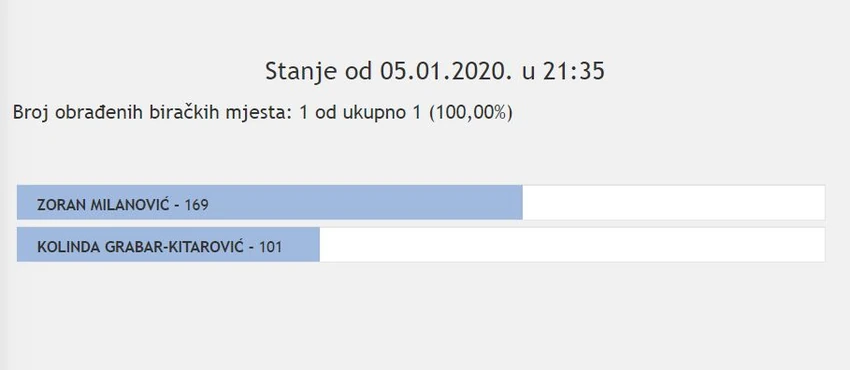Click the "1 od ukupno 1" count
Screen dimensions: 850x370
pos(360,113)
